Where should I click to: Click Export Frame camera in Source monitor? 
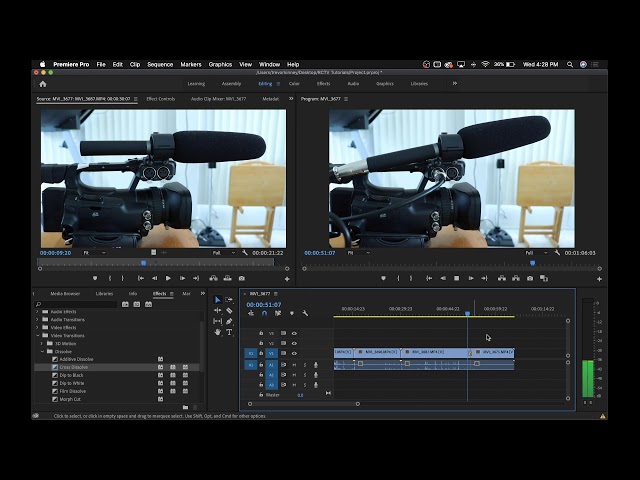coord(242,278)
